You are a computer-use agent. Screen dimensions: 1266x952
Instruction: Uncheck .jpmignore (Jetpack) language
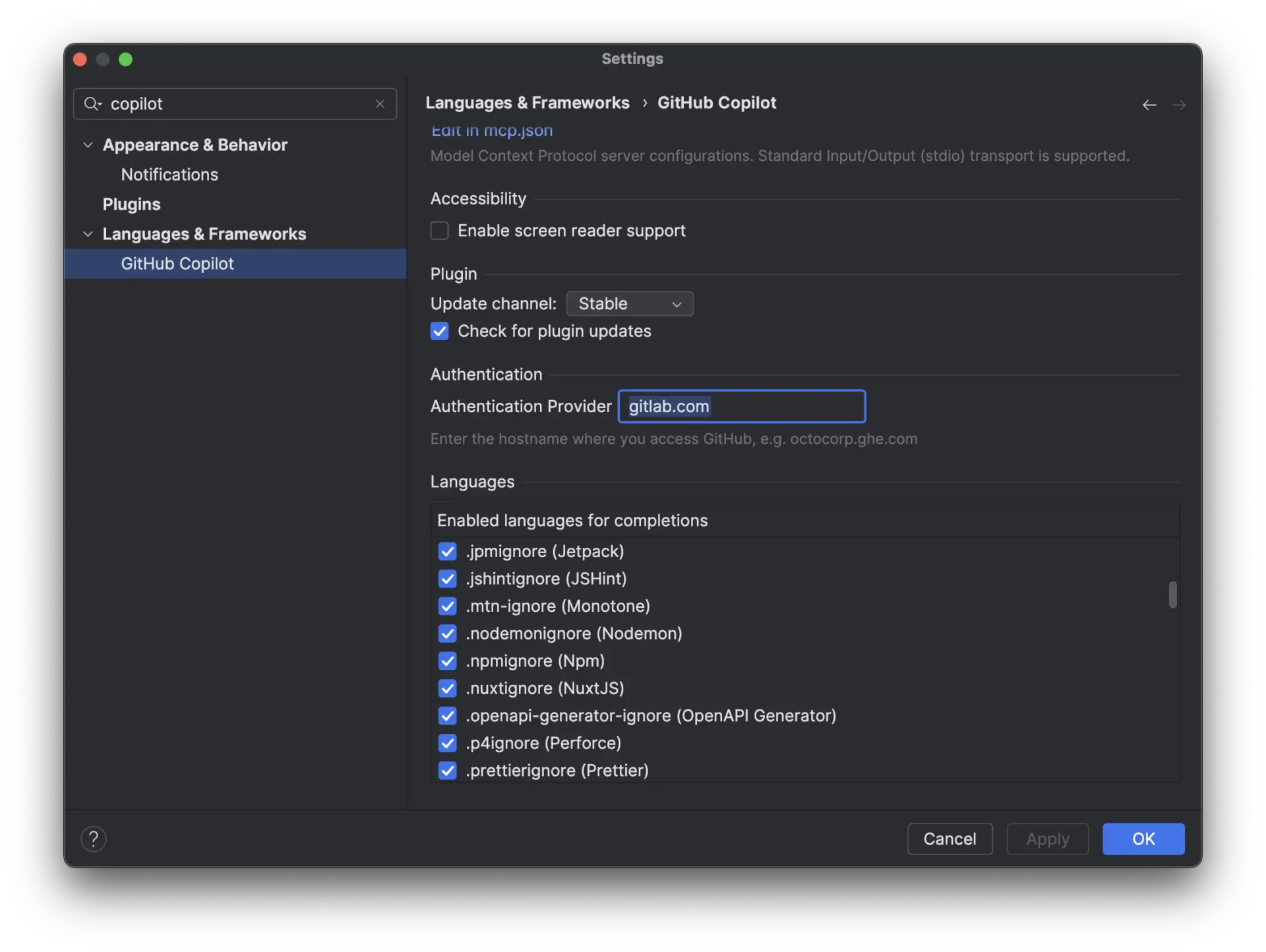pos(447,551)
